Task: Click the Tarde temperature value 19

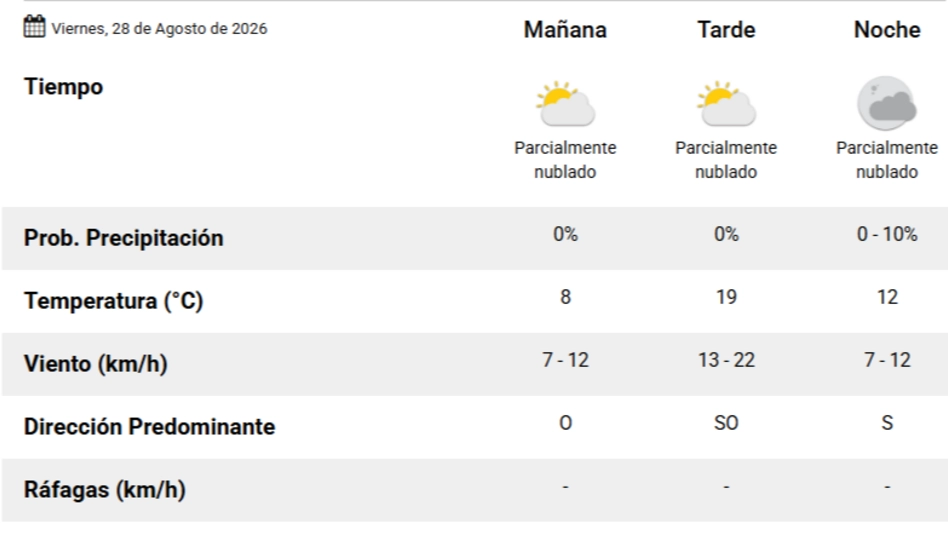Action: click(726, 297)
